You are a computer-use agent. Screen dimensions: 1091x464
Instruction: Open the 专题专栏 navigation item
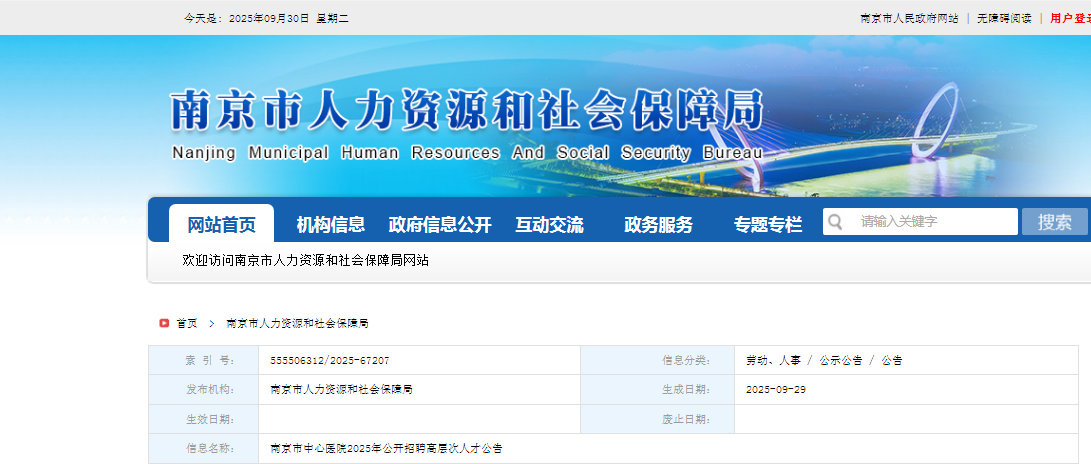767,224
